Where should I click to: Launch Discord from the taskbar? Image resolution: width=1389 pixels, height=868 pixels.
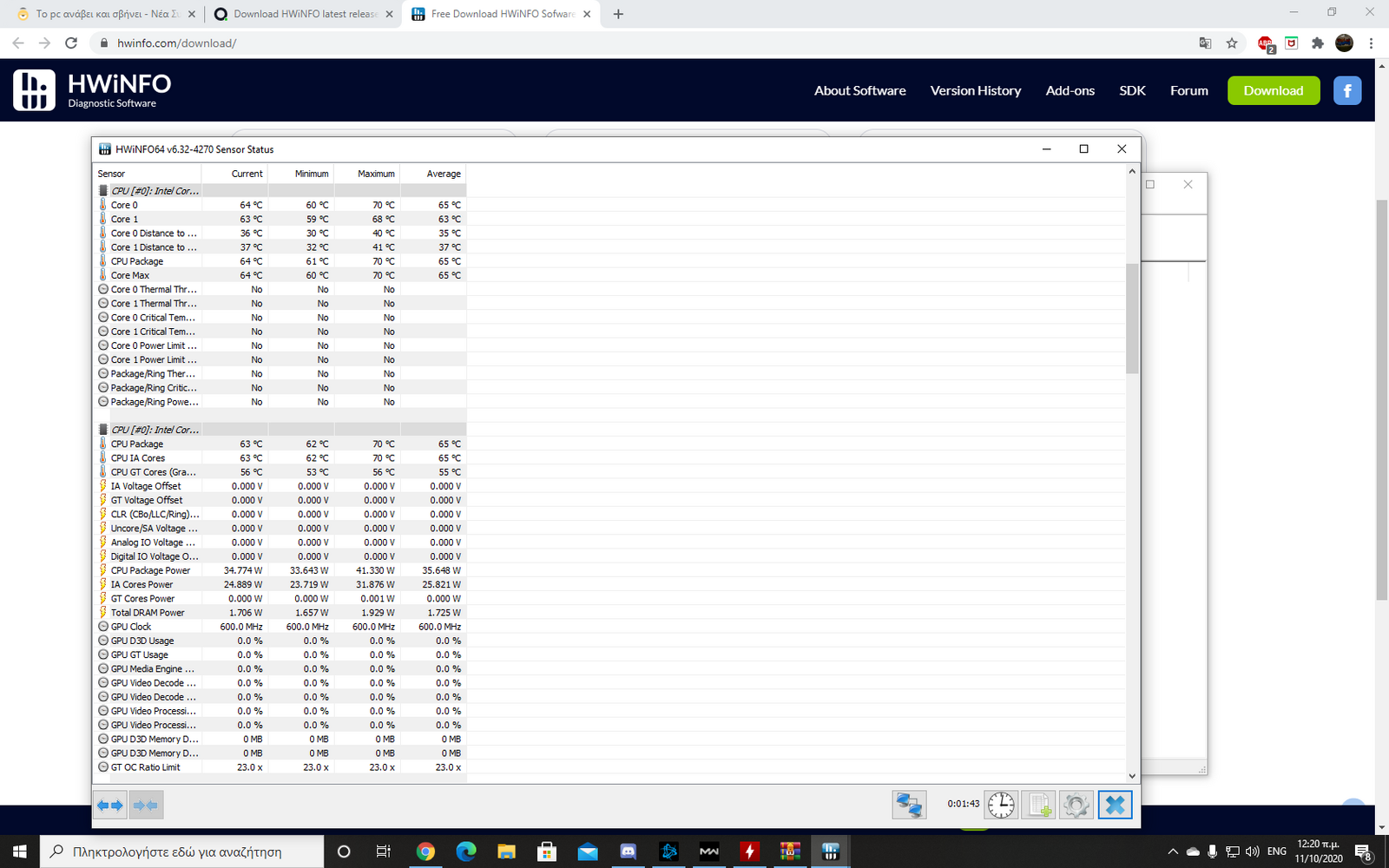pos(628,852)
